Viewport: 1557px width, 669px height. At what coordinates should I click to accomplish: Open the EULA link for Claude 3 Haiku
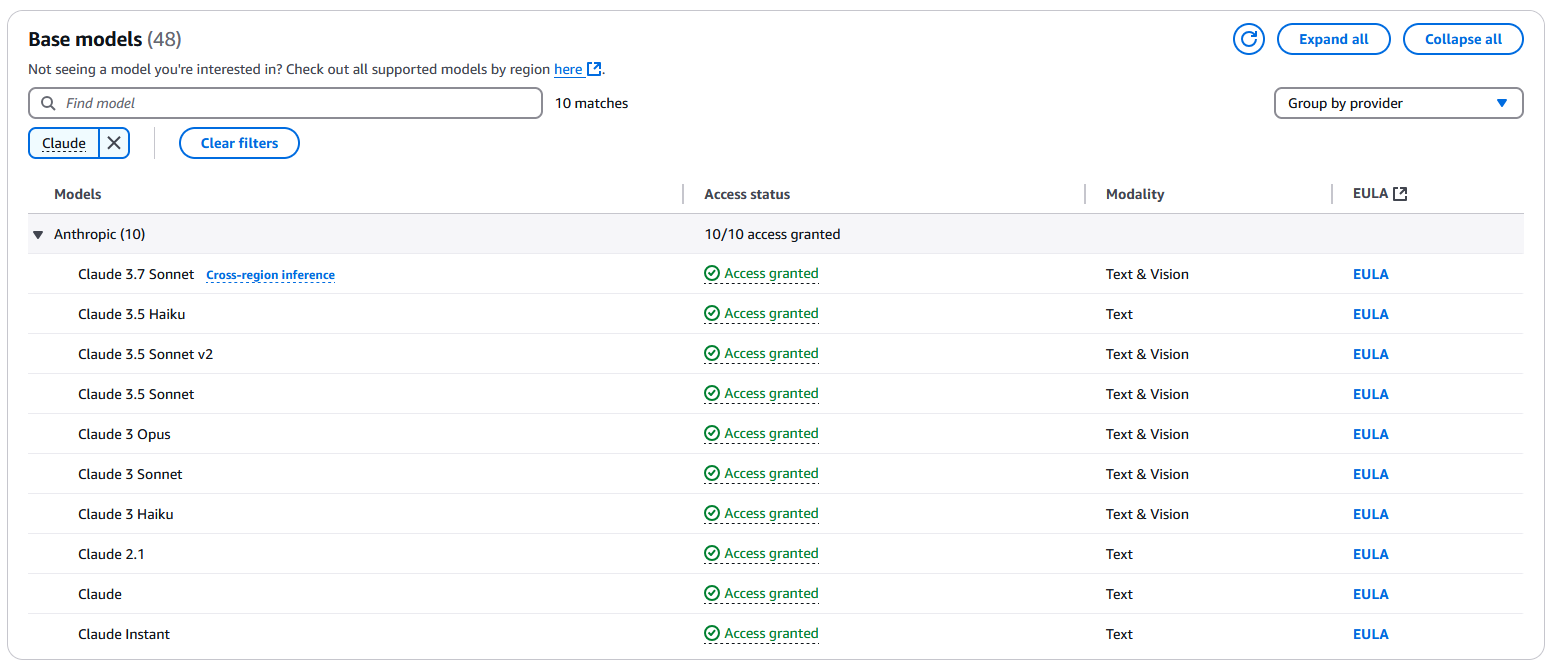(x=1370, y=514)
